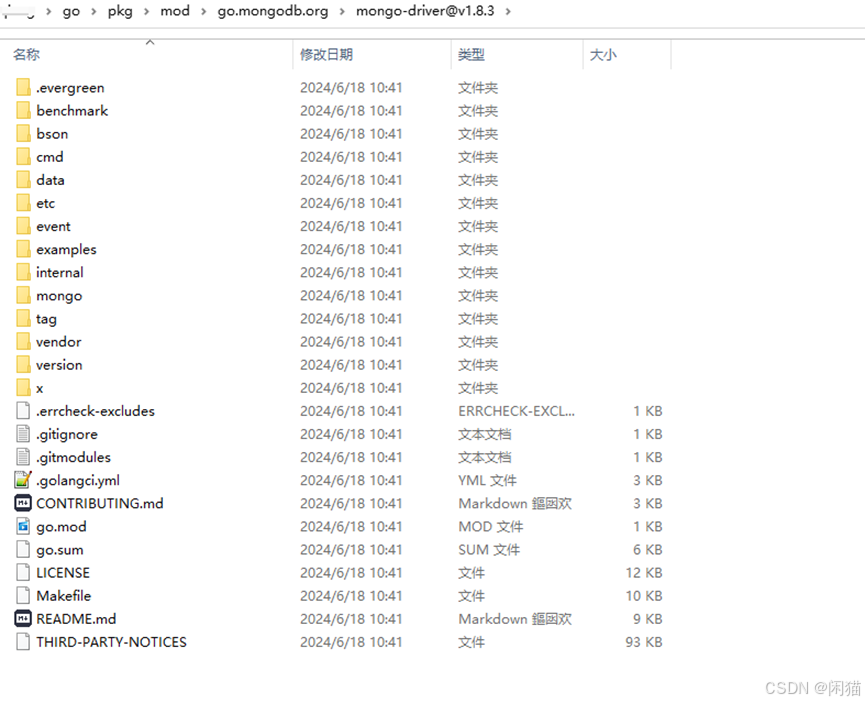Expand chevron after mongo-driver@v1.8.3 breadcrumb

(508, 12)
